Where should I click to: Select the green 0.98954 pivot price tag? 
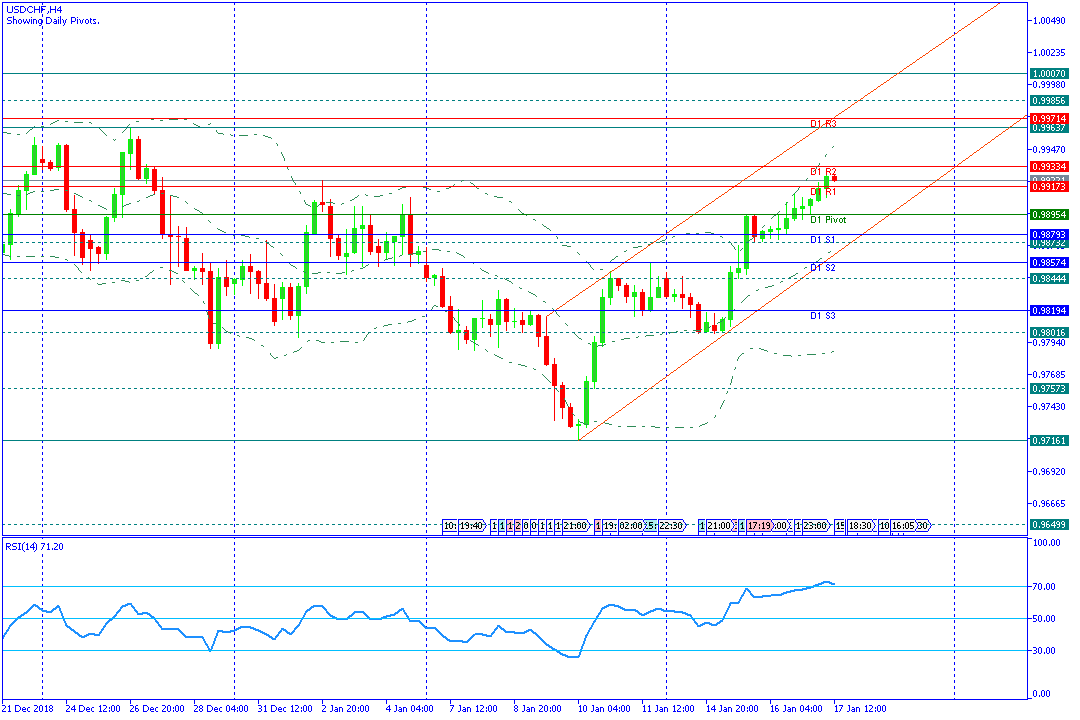(1049, 214)
